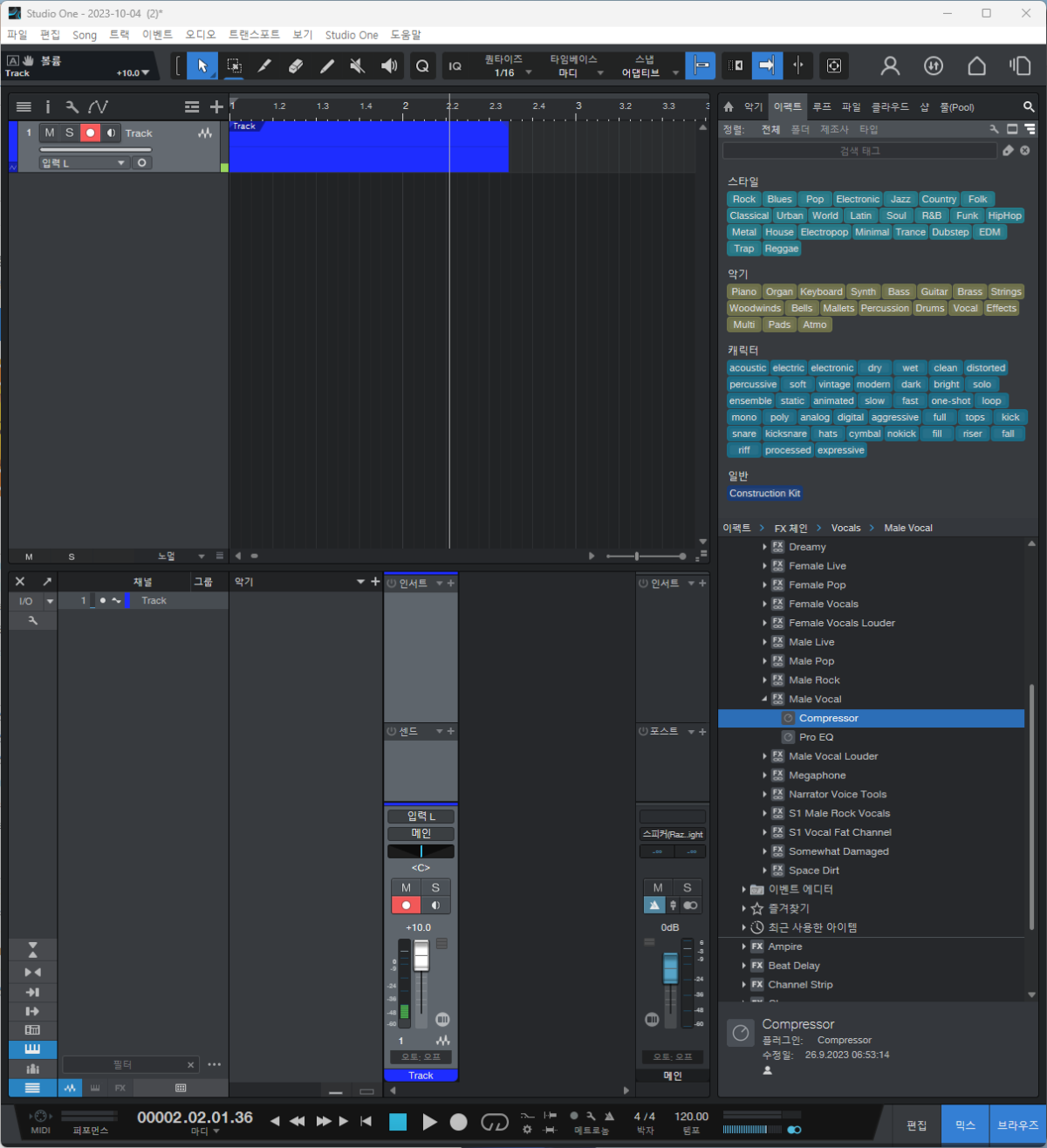The height and width of the screenshot is (1148, 1047).
Task: Open the metronome icon
Action: (x=609, y=1116)
